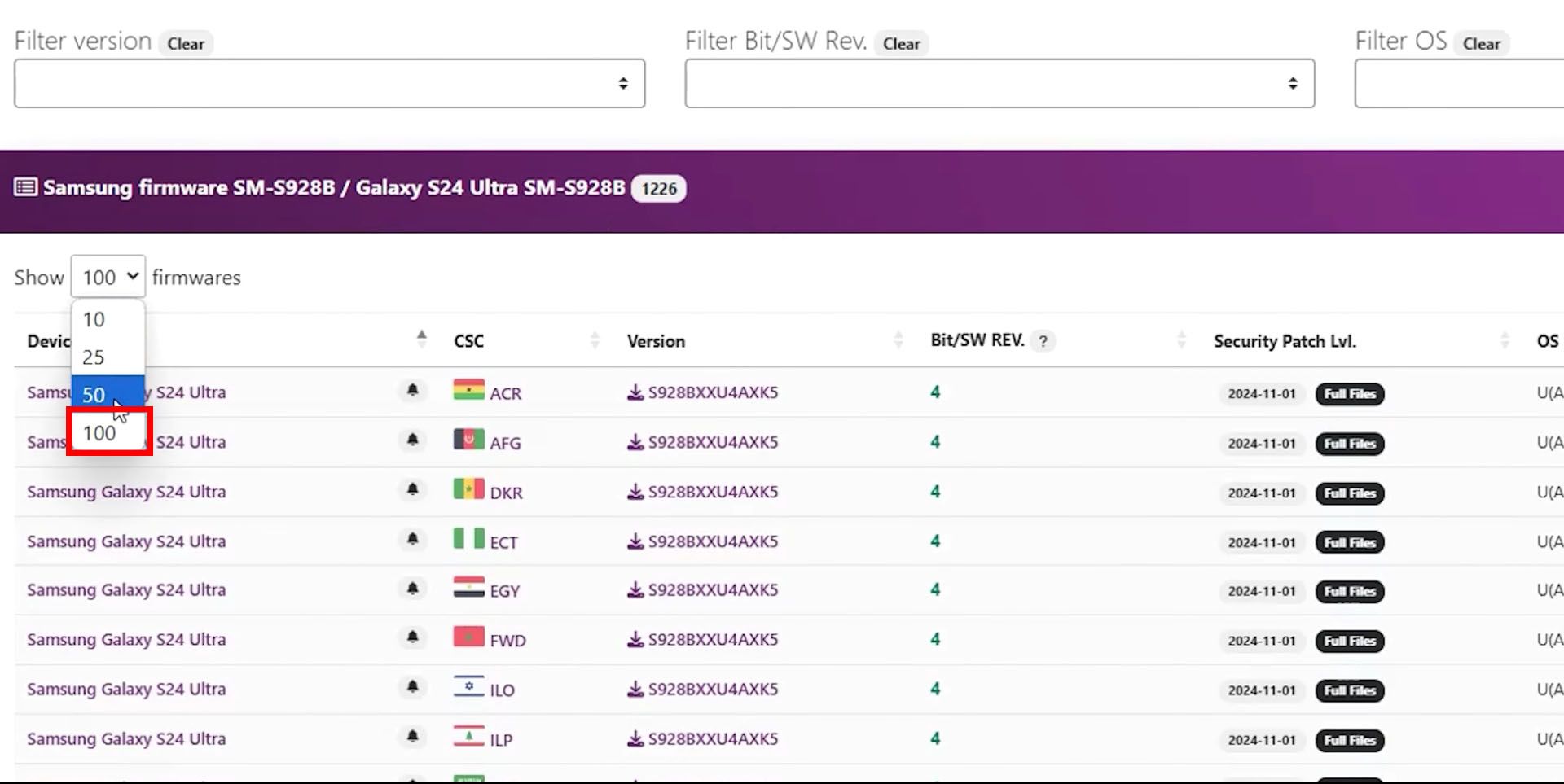Image resolution: width=1564 pixels, height=784 pixels.
Task: Click the OS column header
Action: click(1548, 341)
